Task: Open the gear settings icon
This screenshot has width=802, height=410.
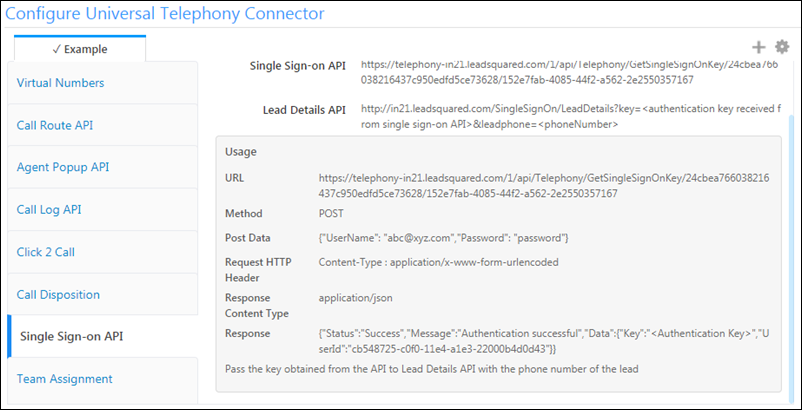Action: tap(782, 47)
